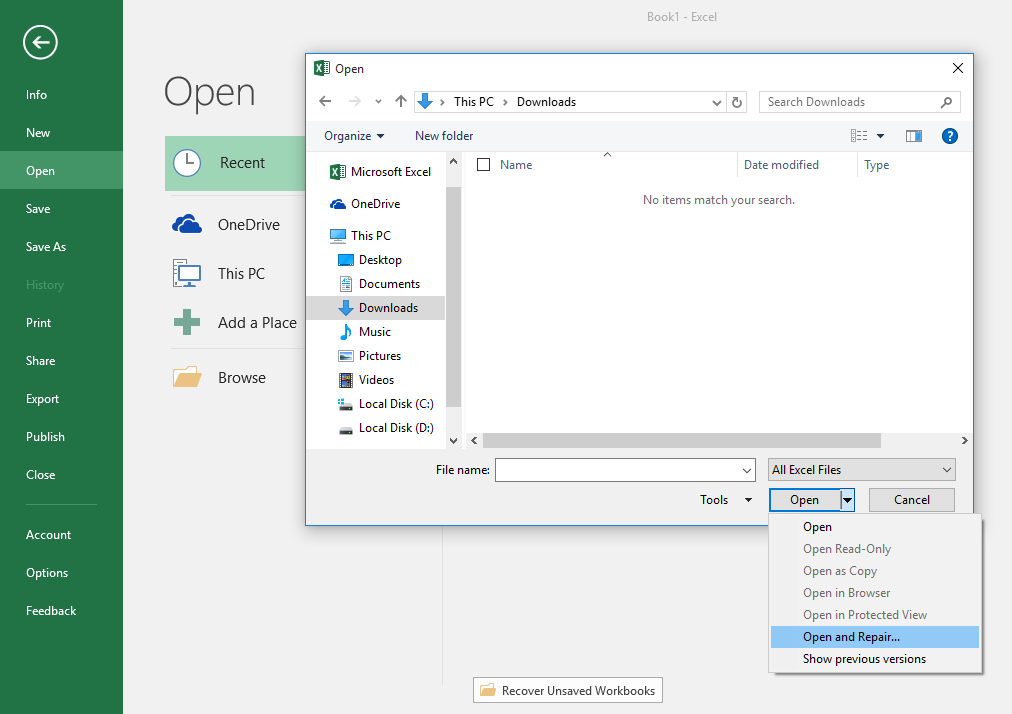The width and height of the screenshot is (1012, 714).
Task: Click the Recent clock icon
Action: tap(187, 163)
